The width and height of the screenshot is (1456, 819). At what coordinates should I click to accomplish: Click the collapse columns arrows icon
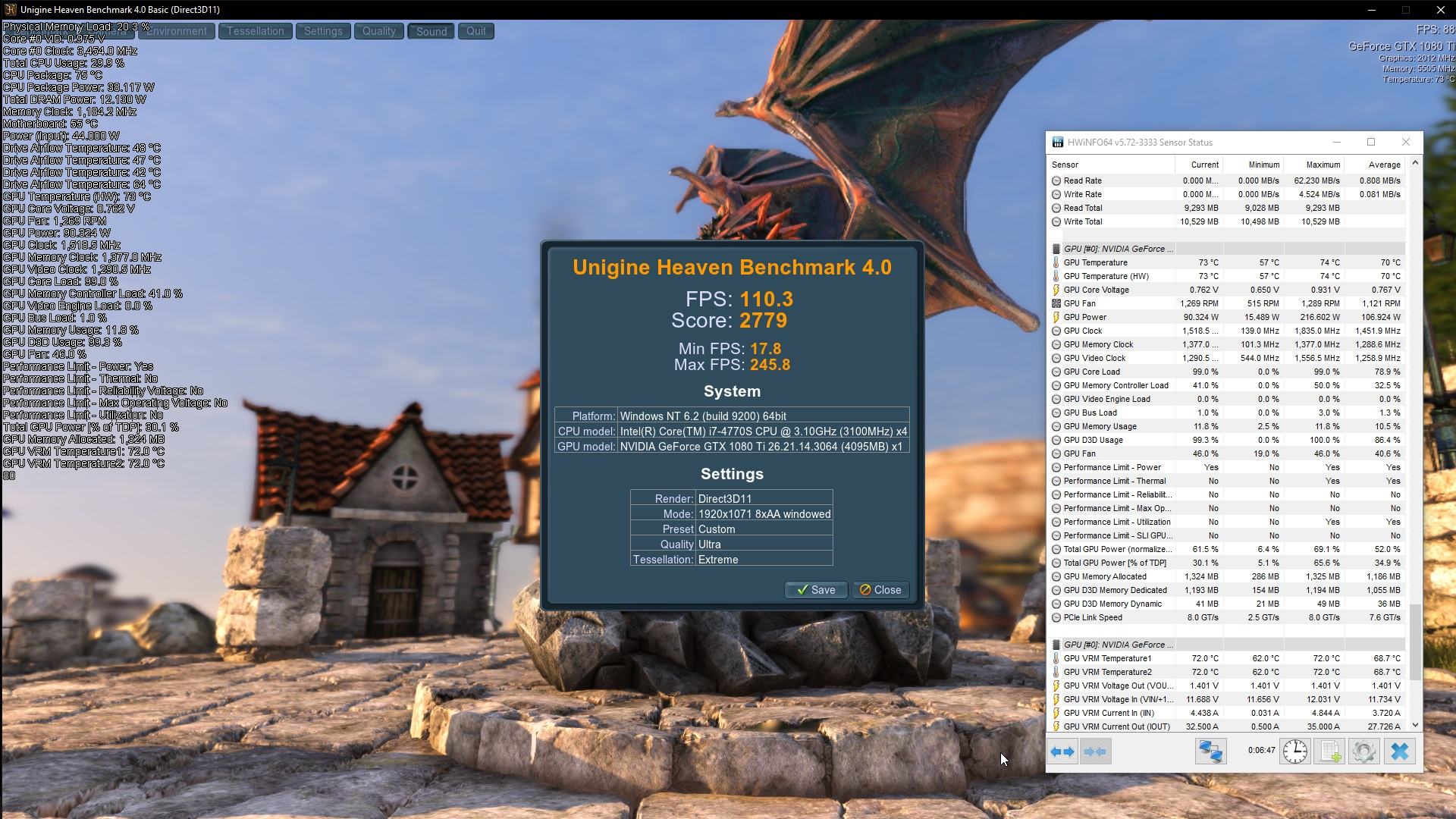[x=1095, y=752]
